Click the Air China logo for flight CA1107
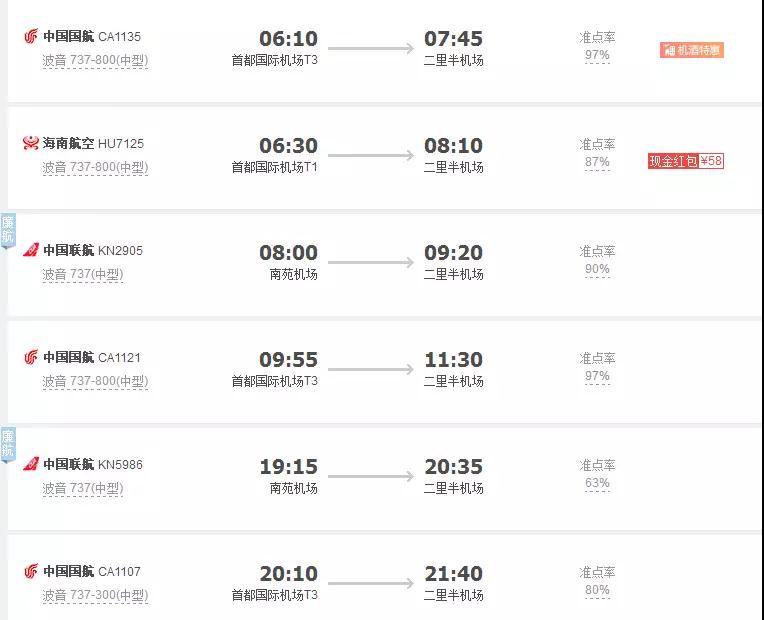764x620 pixels. [31, 572]
